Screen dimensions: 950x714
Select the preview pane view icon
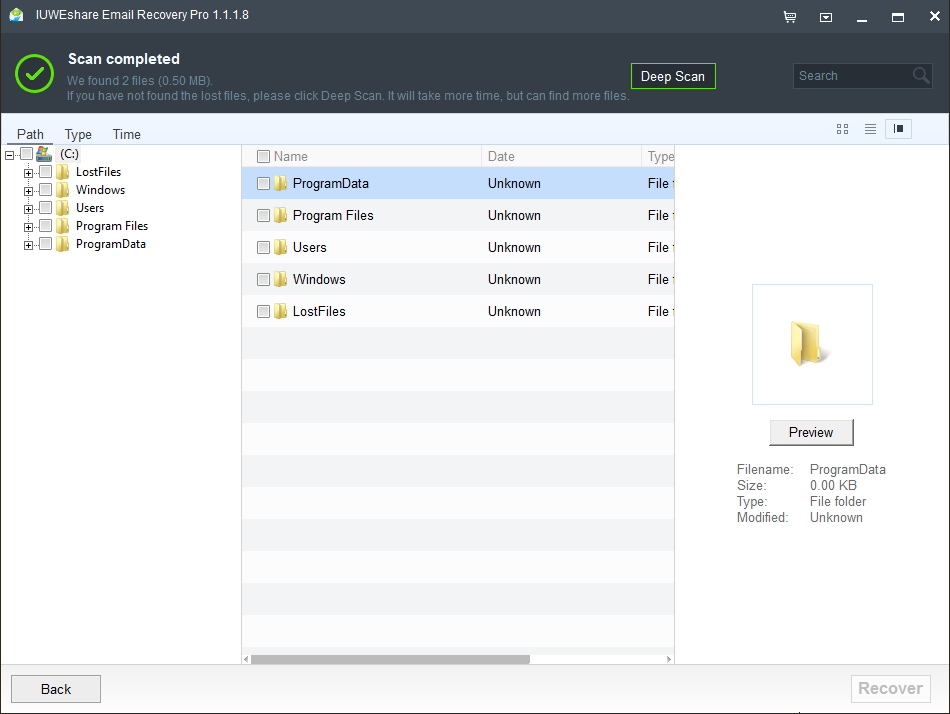898,129
